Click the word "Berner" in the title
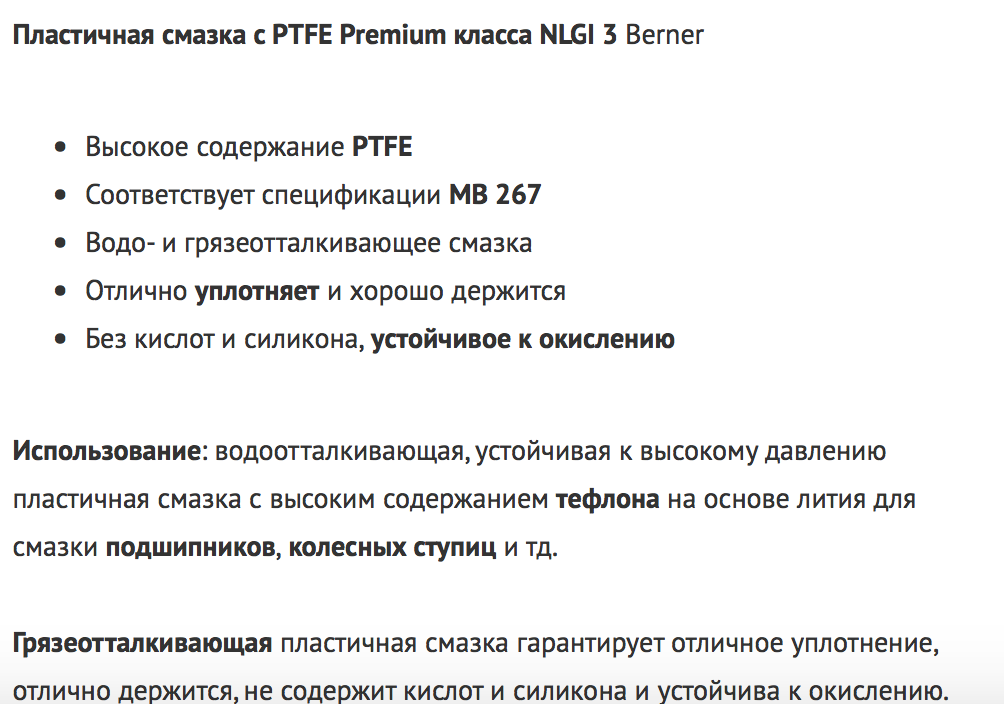The height and width of the screenshot is (704, 1004). (664, 35)
